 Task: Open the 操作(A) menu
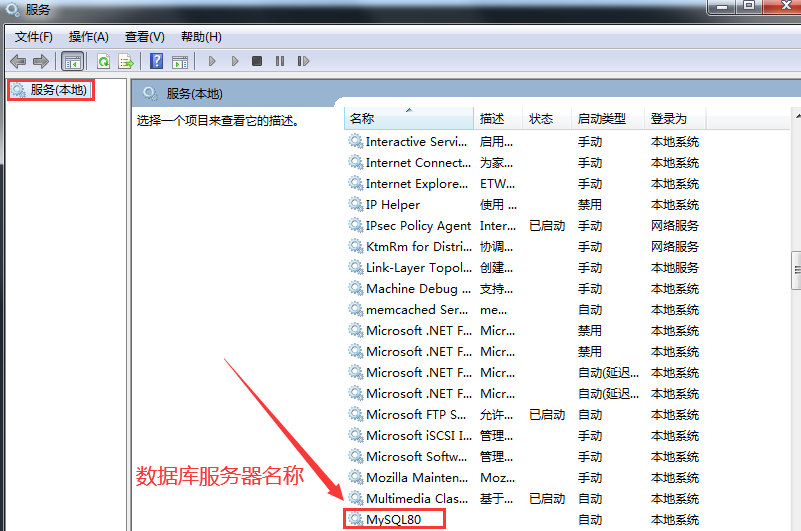pos(89,37)
